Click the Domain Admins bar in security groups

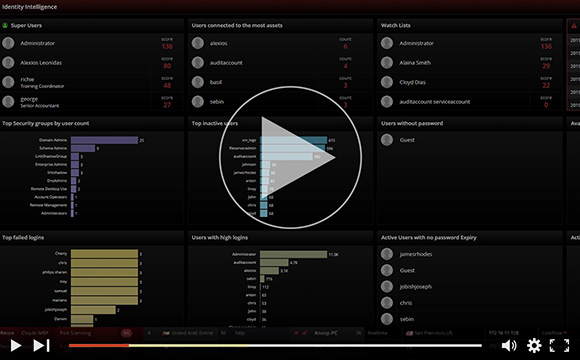coord(104,140)
